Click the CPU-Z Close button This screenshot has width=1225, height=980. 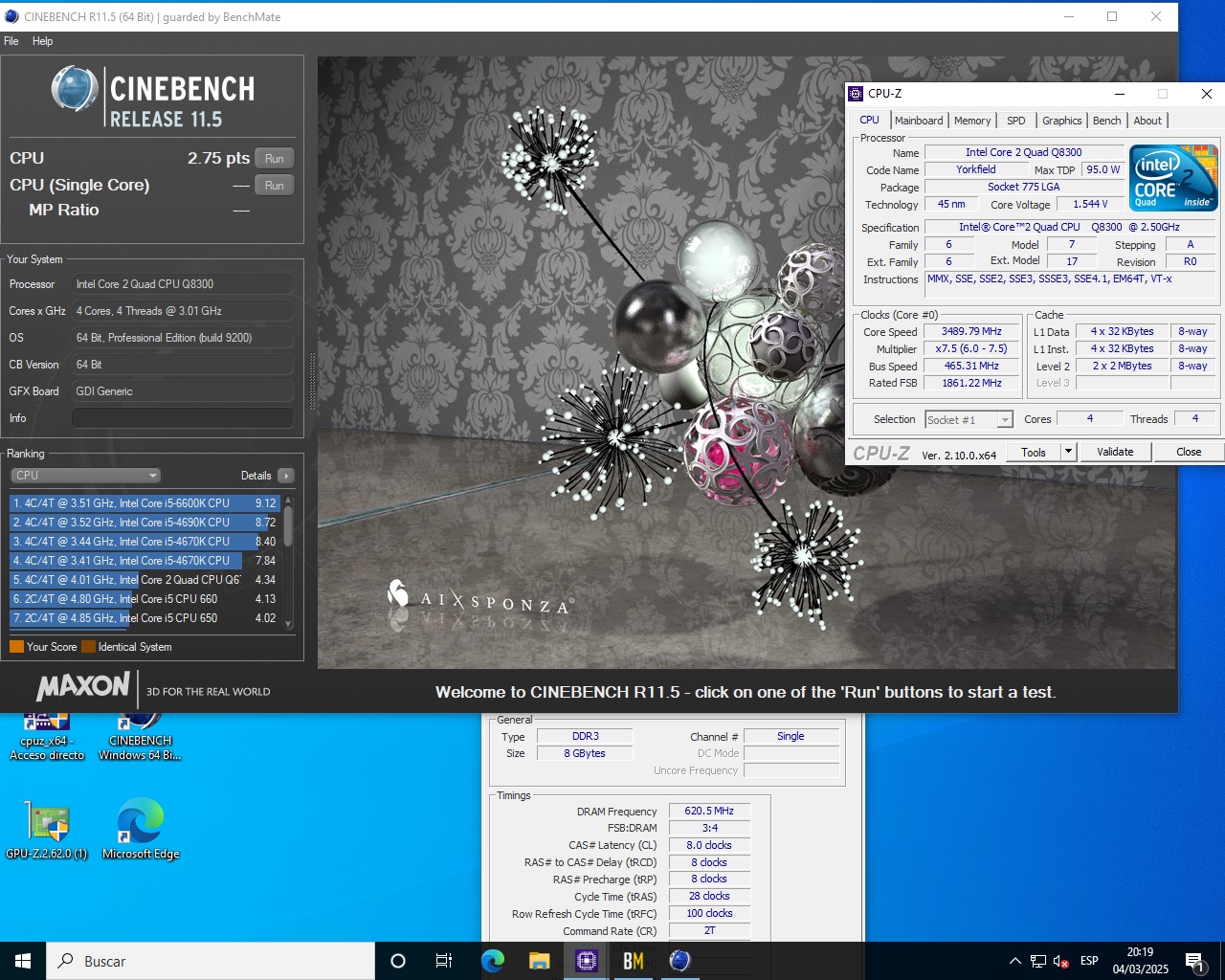tap(1189, 452)
